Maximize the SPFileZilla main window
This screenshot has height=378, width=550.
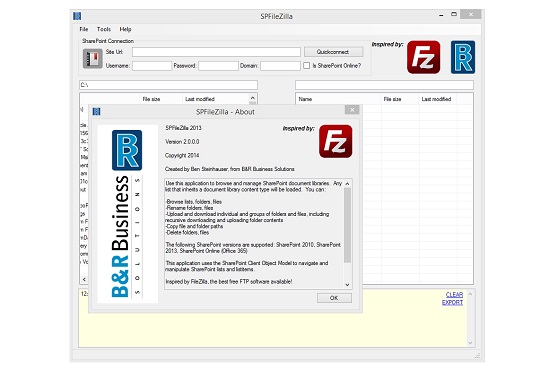(x=454, y=14)
